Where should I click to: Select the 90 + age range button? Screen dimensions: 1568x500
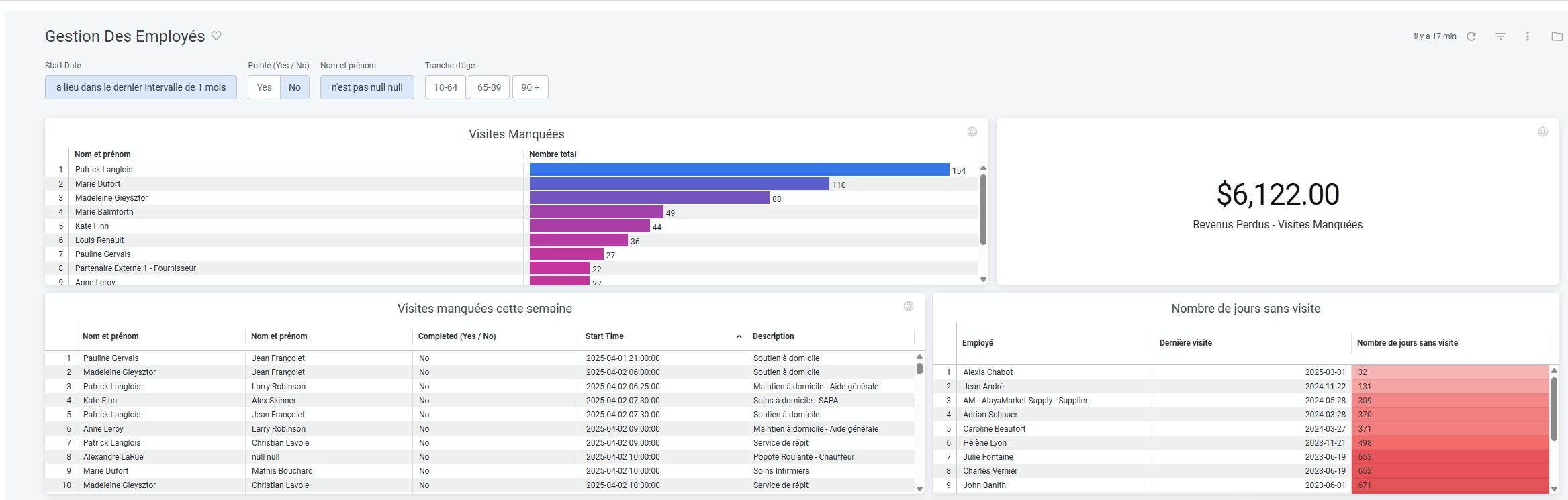(530, 87)
